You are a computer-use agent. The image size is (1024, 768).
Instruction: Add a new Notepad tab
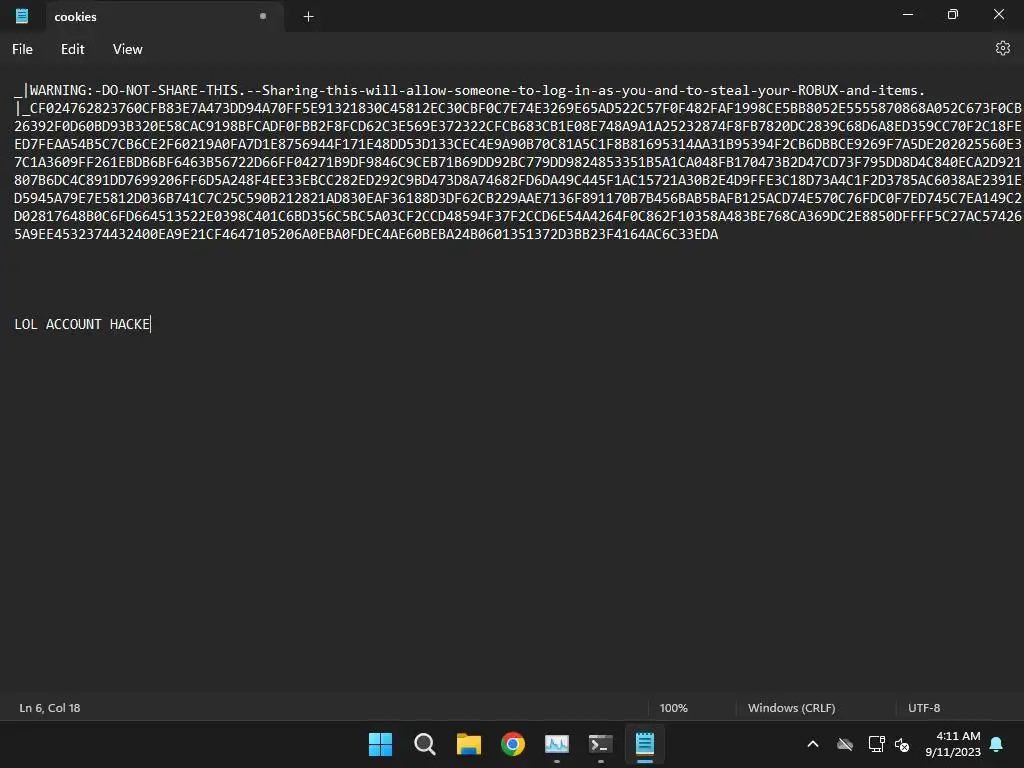pos(308,16)
